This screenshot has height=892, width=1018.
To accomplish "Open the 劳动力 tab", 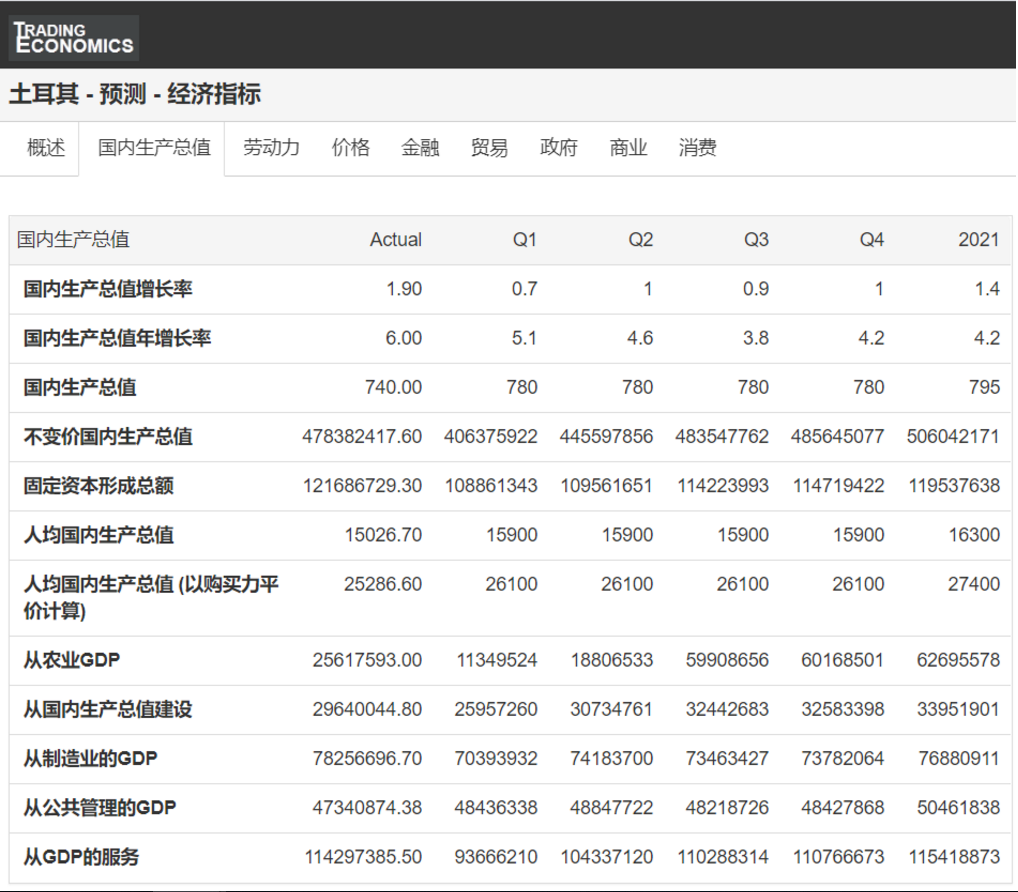I will [x=271, y=148].
